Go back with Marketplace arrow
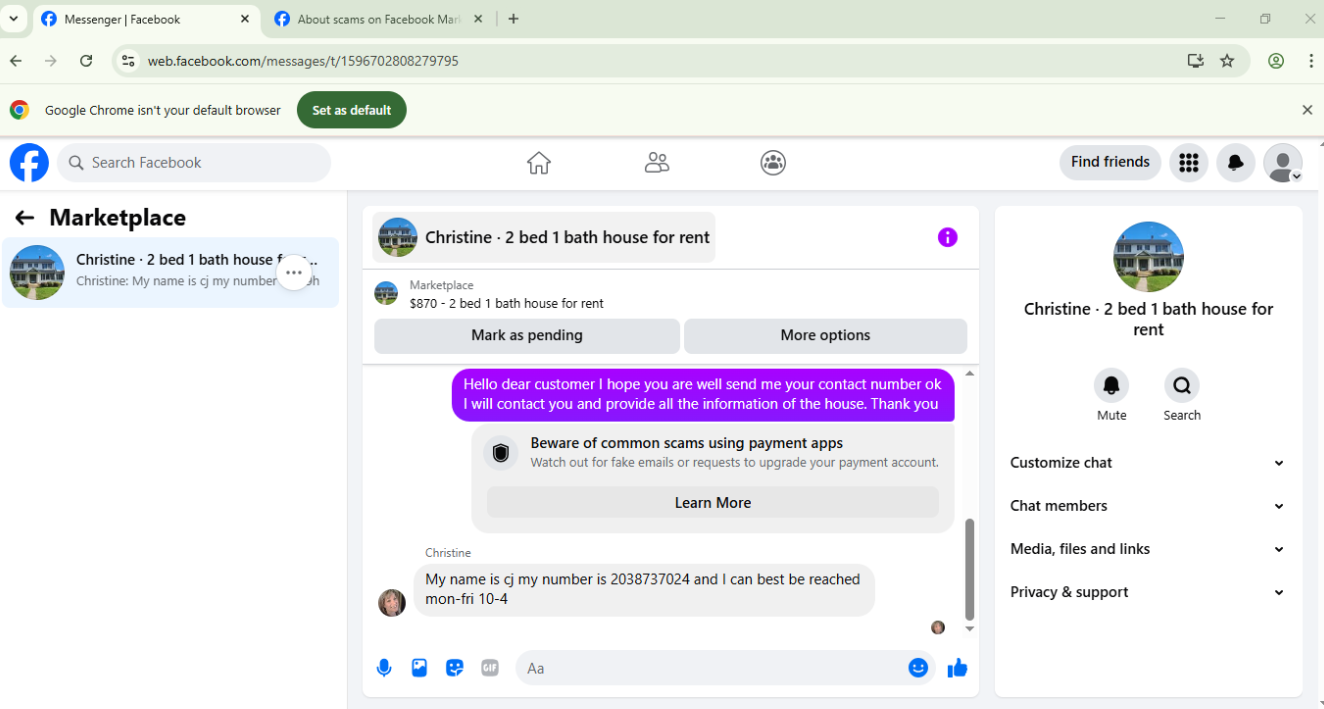 click(25, 218)
